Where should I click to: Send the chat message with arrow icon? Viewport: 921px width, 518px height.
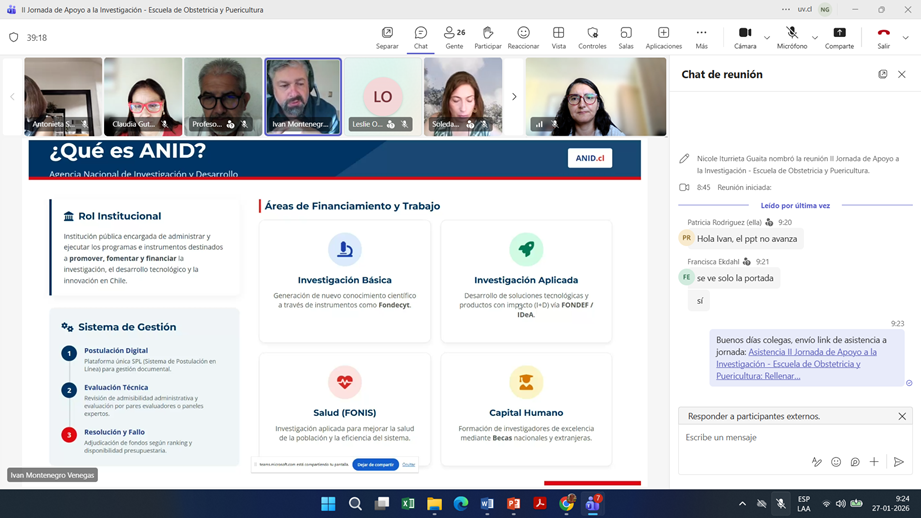898,462
